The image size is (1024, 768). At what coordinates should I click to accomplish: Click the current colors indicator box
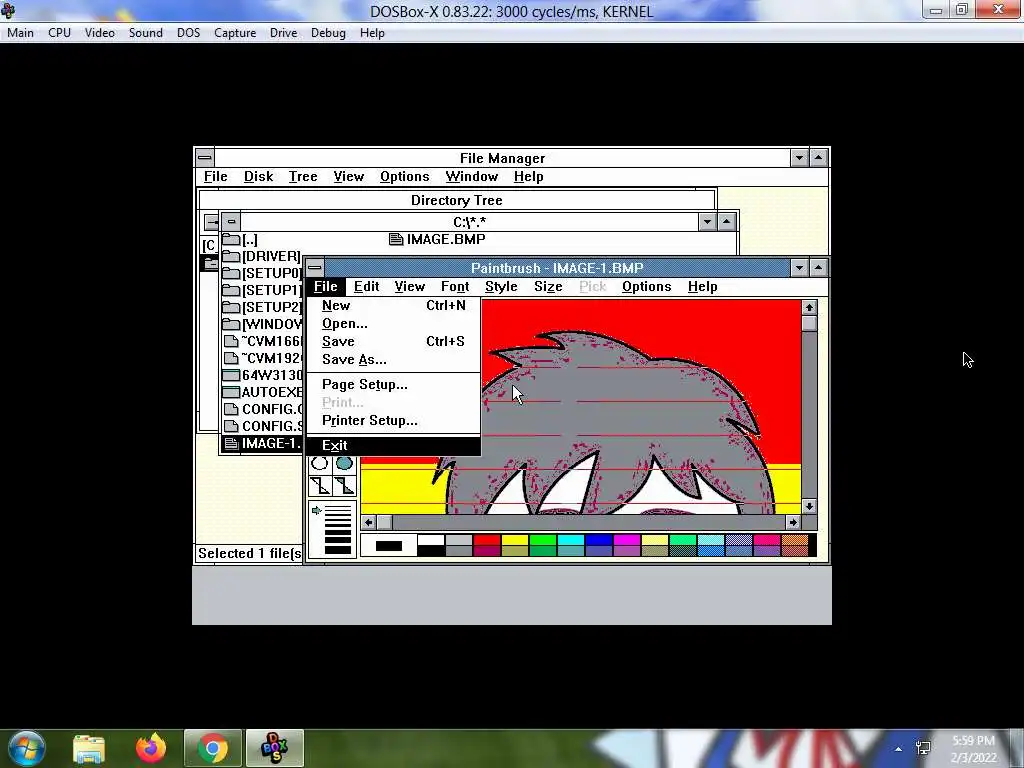pyautogui.click(x=389, y=546)
